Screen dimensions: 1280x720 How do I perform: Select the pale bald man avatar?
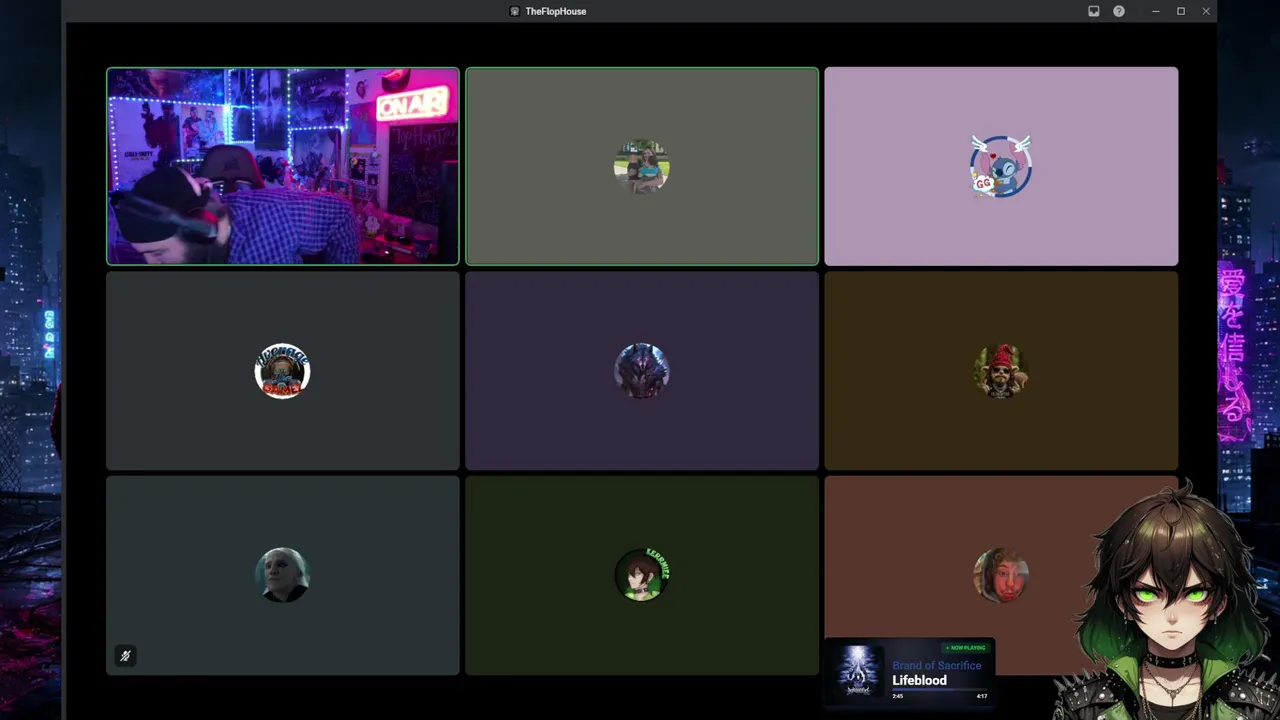[282, 575]
